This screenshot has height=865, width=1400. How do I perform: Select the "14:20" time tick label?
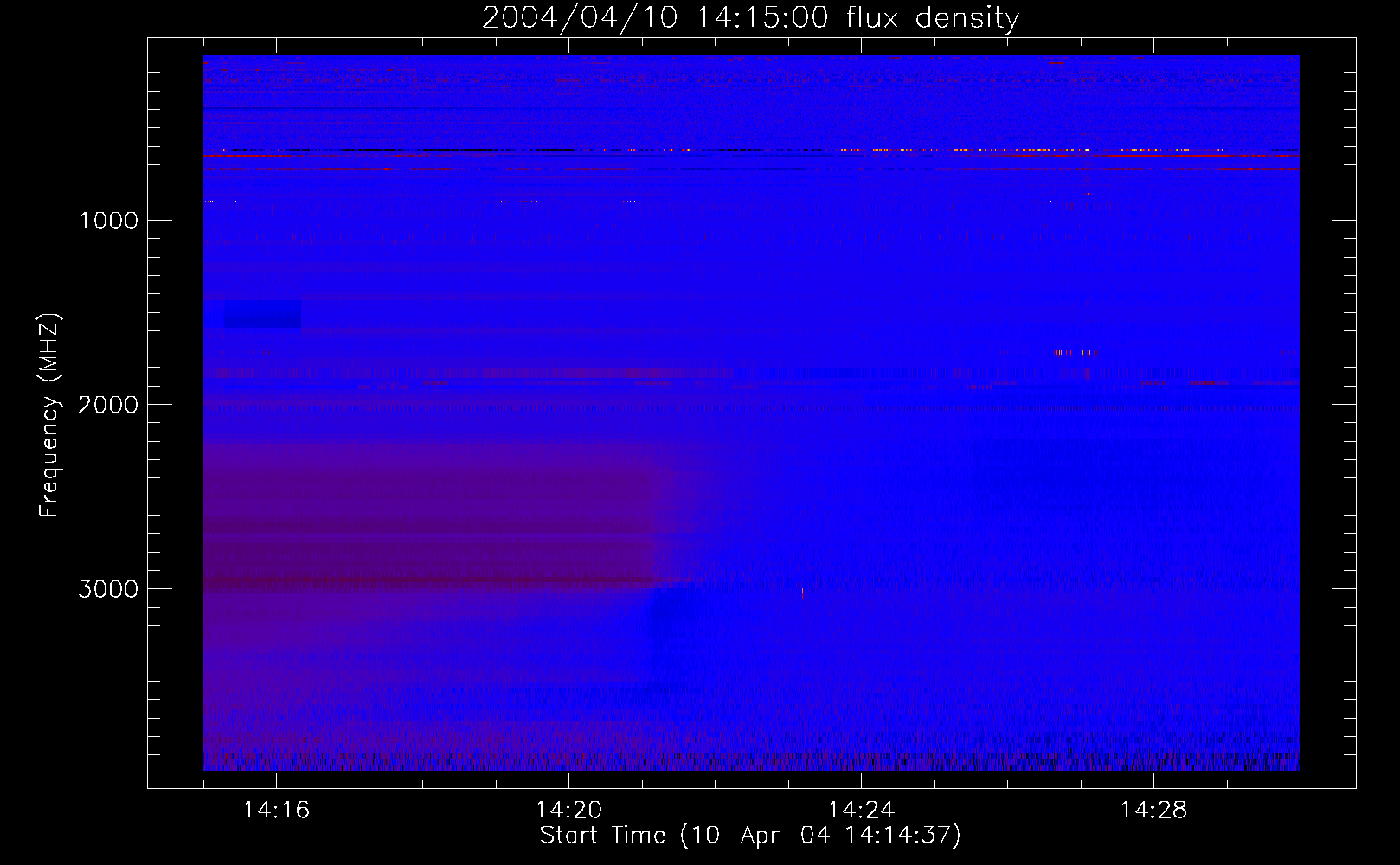click(568, 810)
